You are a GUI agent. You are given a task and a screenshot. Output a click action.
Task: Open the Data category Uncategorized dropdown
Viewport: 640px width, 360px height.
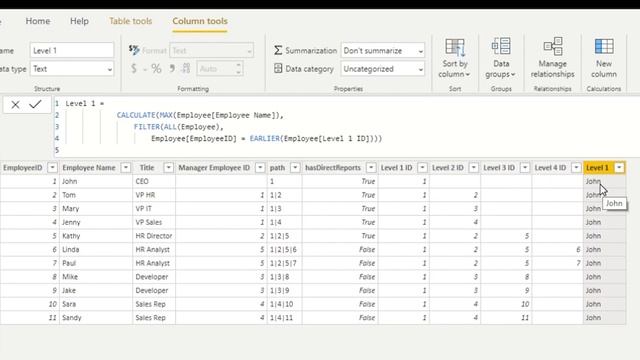coord(383,69)
